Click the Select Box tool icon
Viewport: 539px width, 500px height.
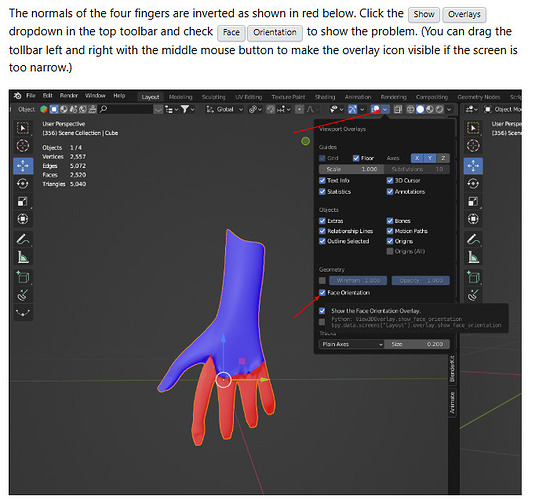[23, 128]
